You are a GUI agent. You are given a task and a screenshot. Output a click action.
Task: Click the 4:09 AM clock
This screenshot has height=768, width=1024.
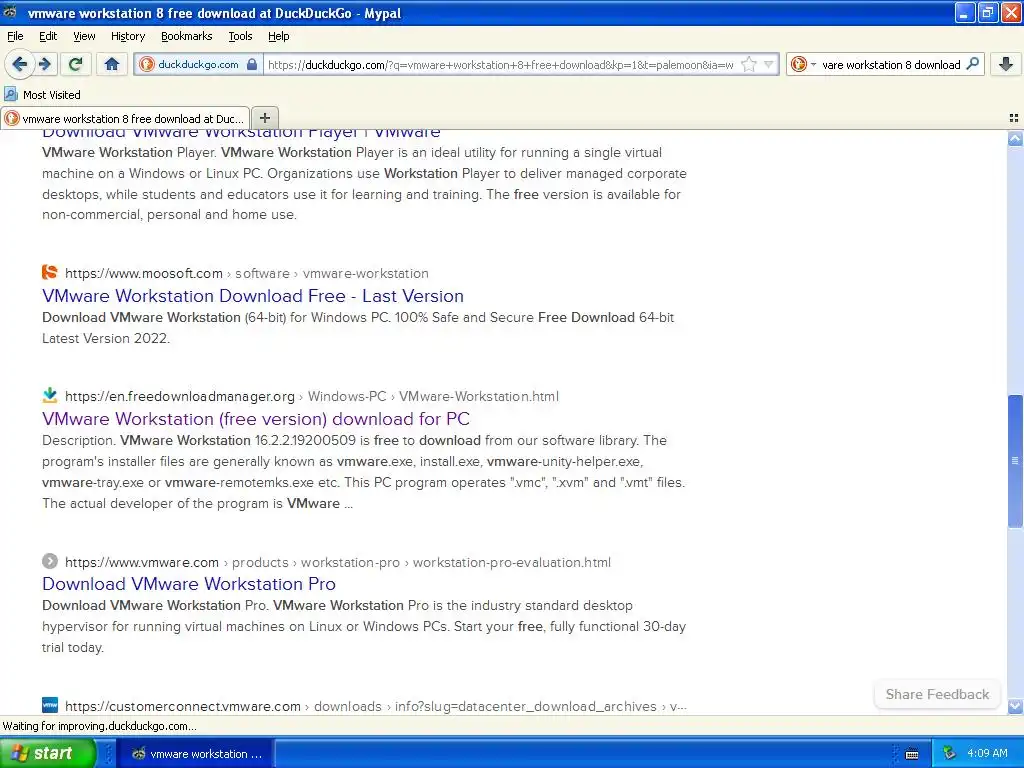(x=987, y=754)
